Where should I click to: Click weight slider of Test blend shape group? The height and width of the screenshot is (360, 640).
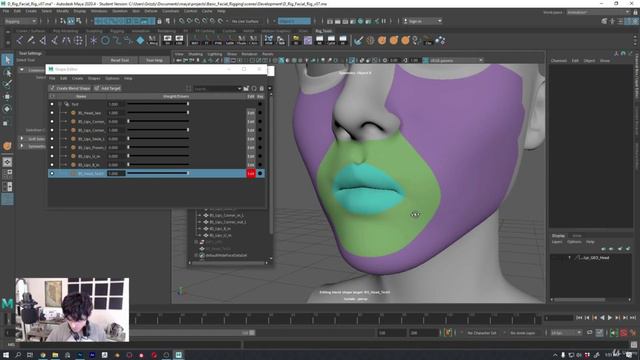click(158, 104)
